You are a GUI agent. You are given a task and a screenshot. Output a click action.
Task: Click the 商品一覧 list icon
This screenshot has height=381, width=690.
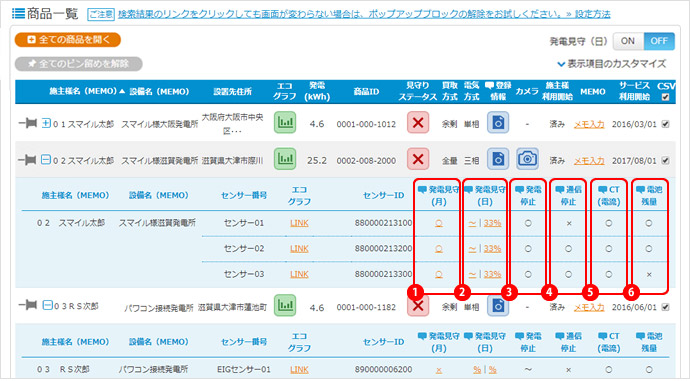tap(18, 14)
